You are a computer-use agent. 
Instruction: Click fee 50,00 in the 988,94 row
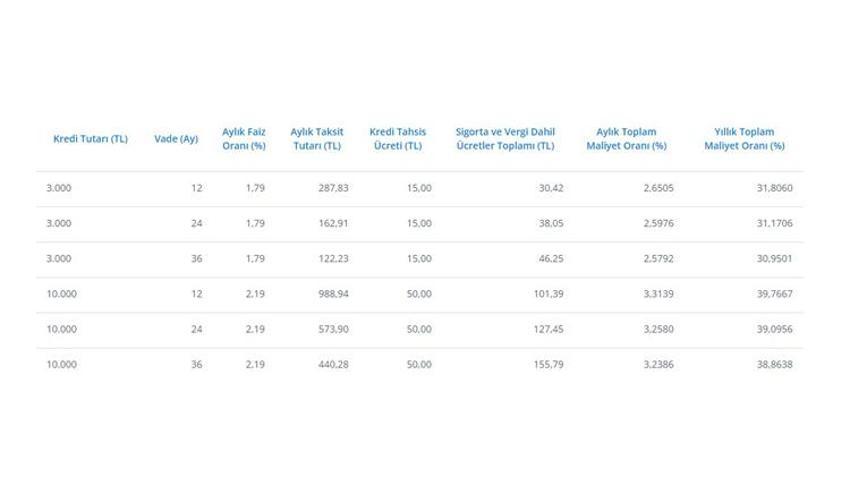point(420,294)
